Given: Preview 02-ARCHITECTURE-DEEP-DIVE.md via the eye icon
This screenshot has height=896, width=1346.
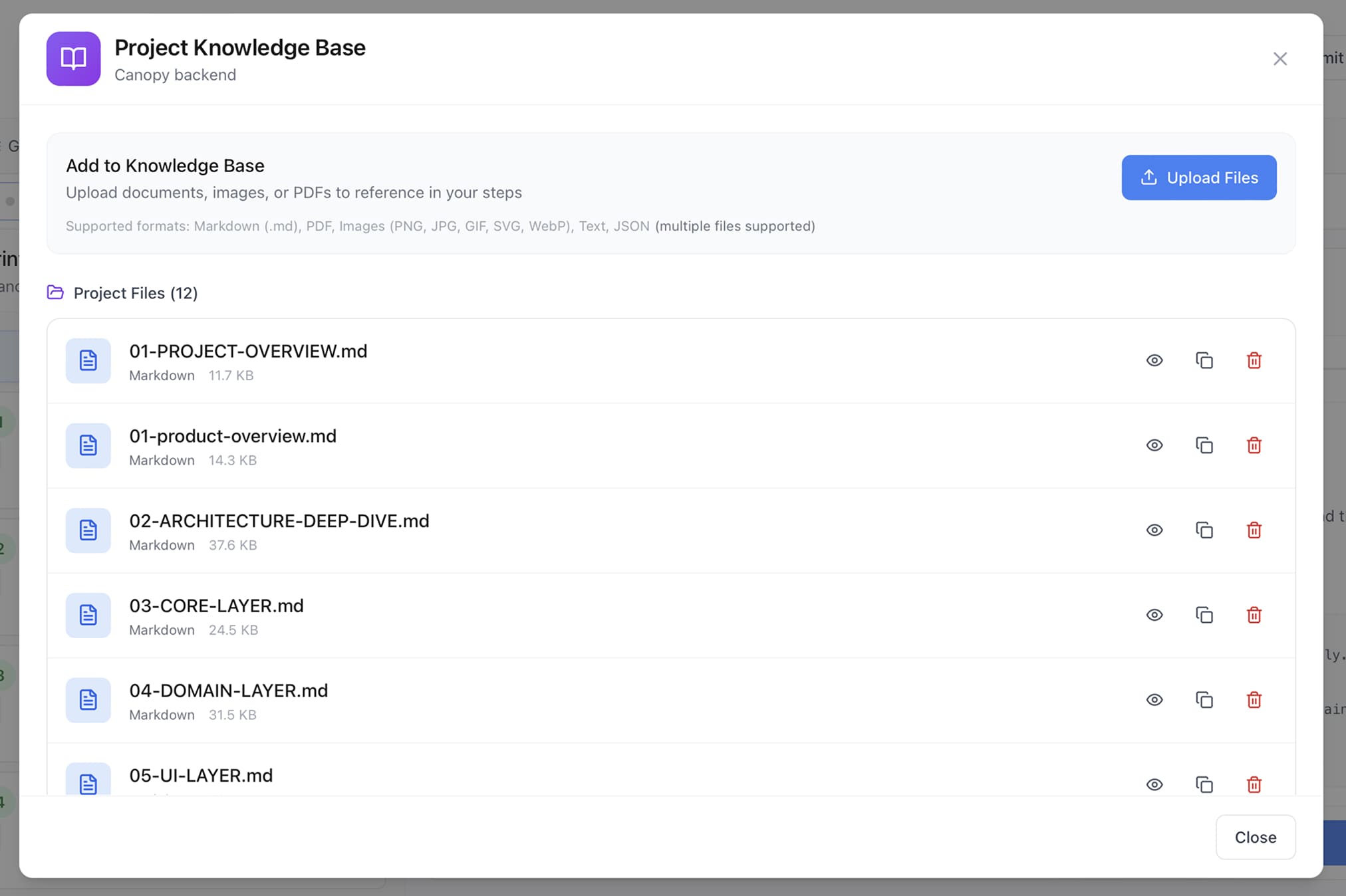Looking at the screenshot, I should click(x=1154, y=530).
